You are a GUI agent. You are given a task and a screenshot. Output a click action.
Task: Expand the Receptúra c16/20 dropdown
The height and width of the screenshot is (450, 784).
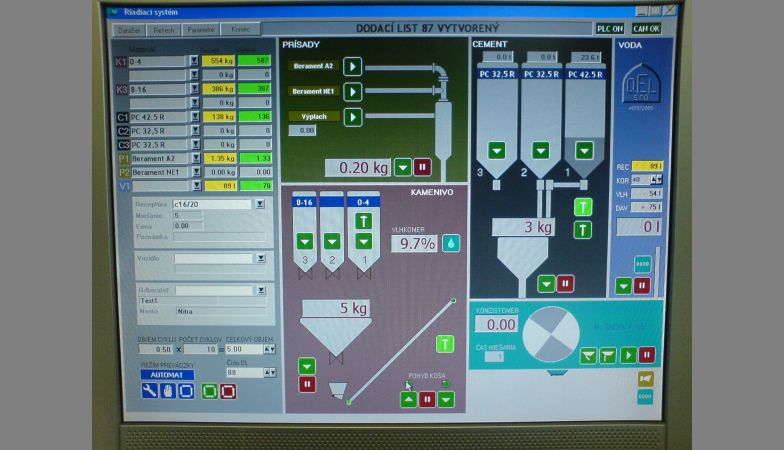(259, 204)
